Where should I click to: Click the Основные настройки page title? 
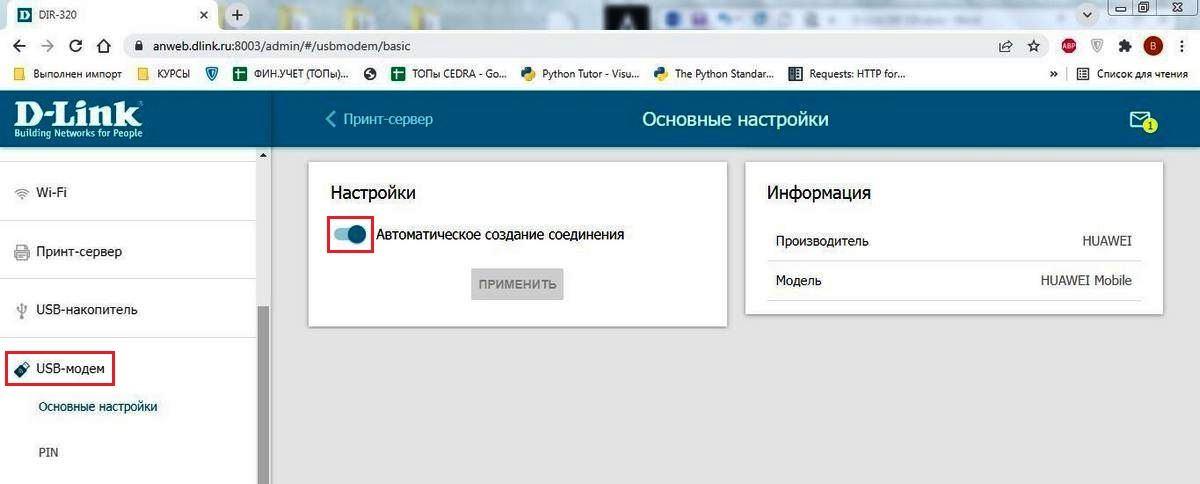(735, 119)
